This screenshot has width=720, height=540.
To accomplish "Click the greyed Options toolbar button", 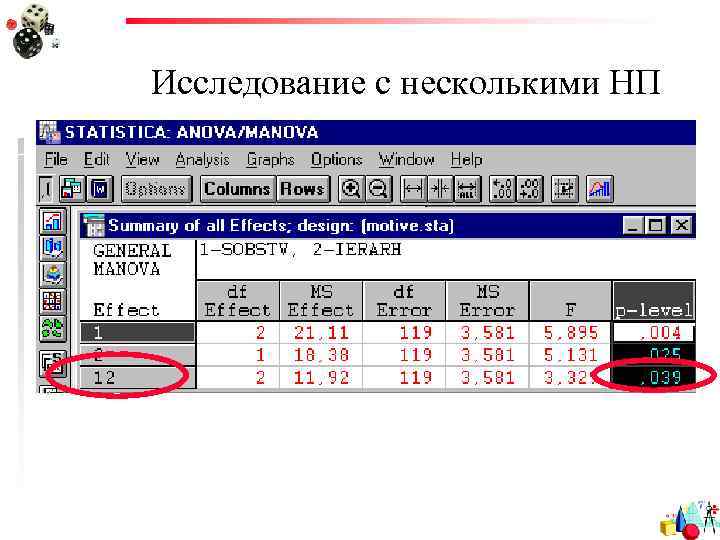I will pos(156,189).
